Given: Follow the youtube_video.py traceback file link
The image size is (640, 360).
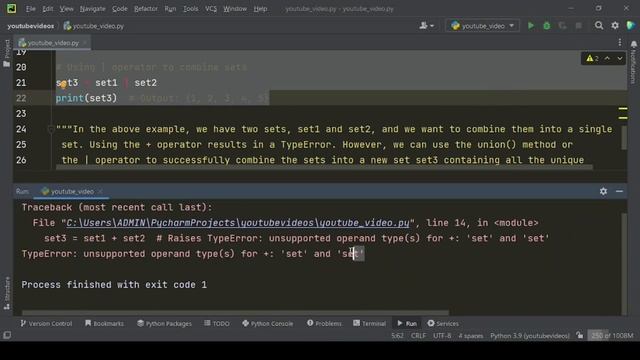Looking at the screenshot, I should click(x=238, y=223).
